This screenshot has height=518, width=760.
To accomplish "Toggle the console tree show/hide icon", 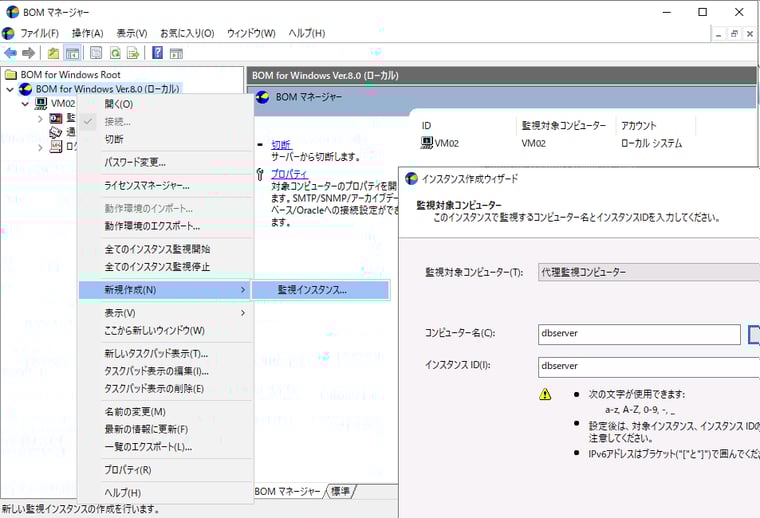I will coord(72,53).
